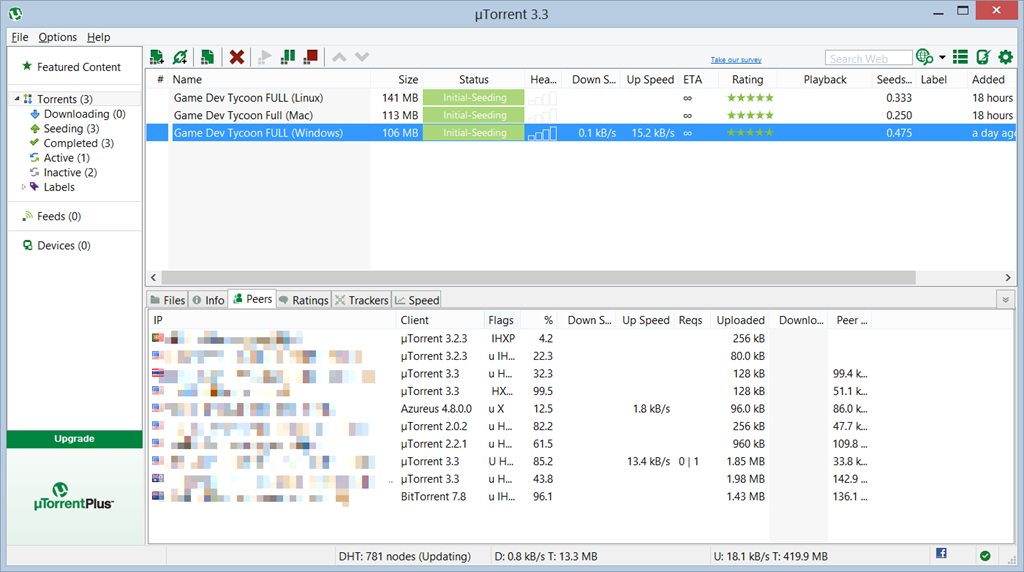Screen dimensions: 1024x572
Task: Click the Upgrade button
Action: [74, 439]
